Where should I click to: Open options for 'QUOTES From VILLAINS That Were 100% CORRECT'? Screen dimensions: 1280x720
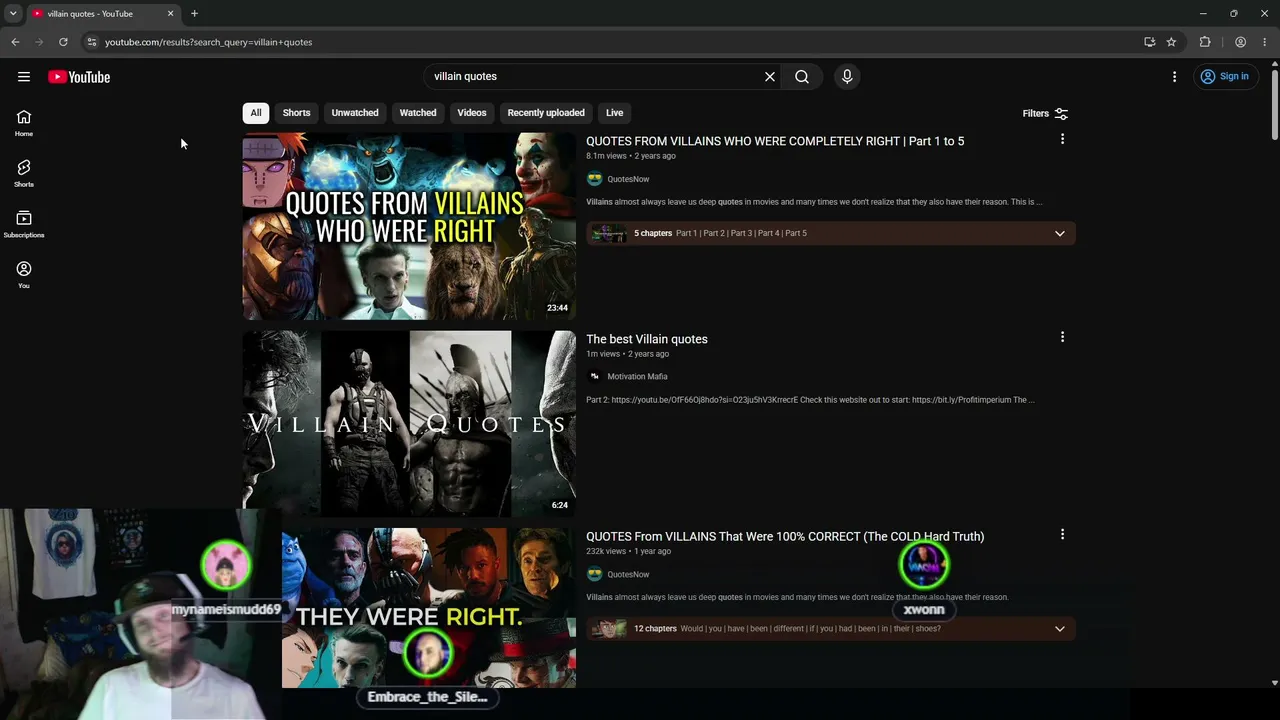pyautogui.click(x=1062, y=535)
